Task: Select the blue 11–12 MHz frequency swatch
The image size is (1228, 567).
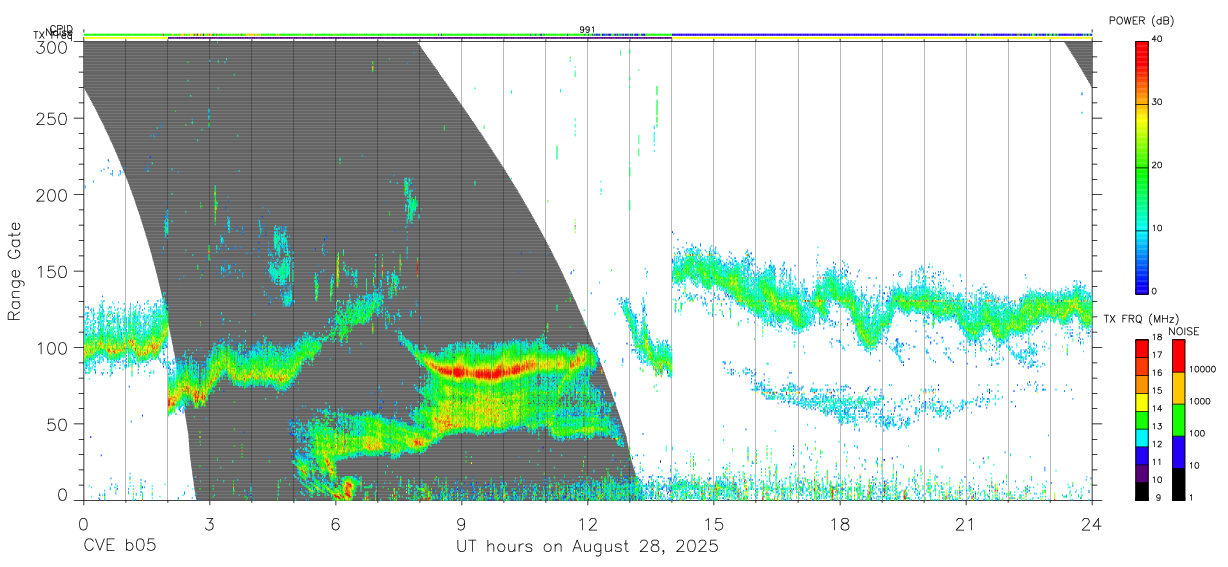Action: click(1142, 456)
